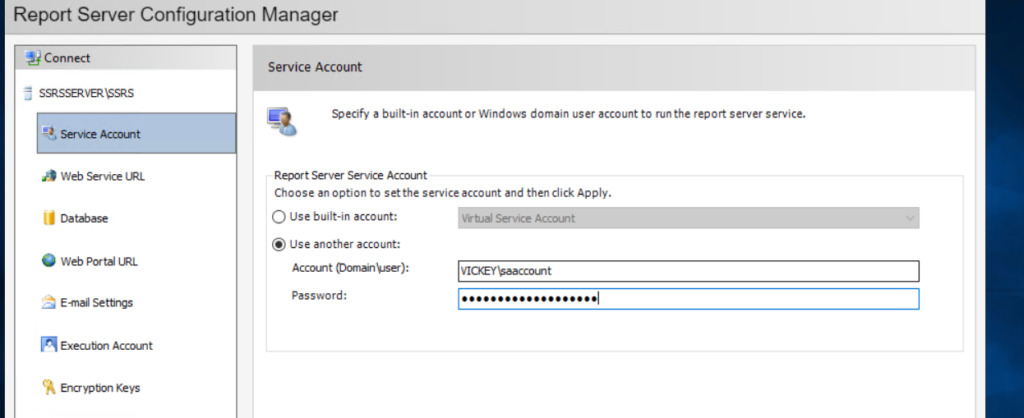The height and width of the screenshot is (418, 1024).
Task: Click the Report Server Configuration Manager title
Action: [176, 14]
